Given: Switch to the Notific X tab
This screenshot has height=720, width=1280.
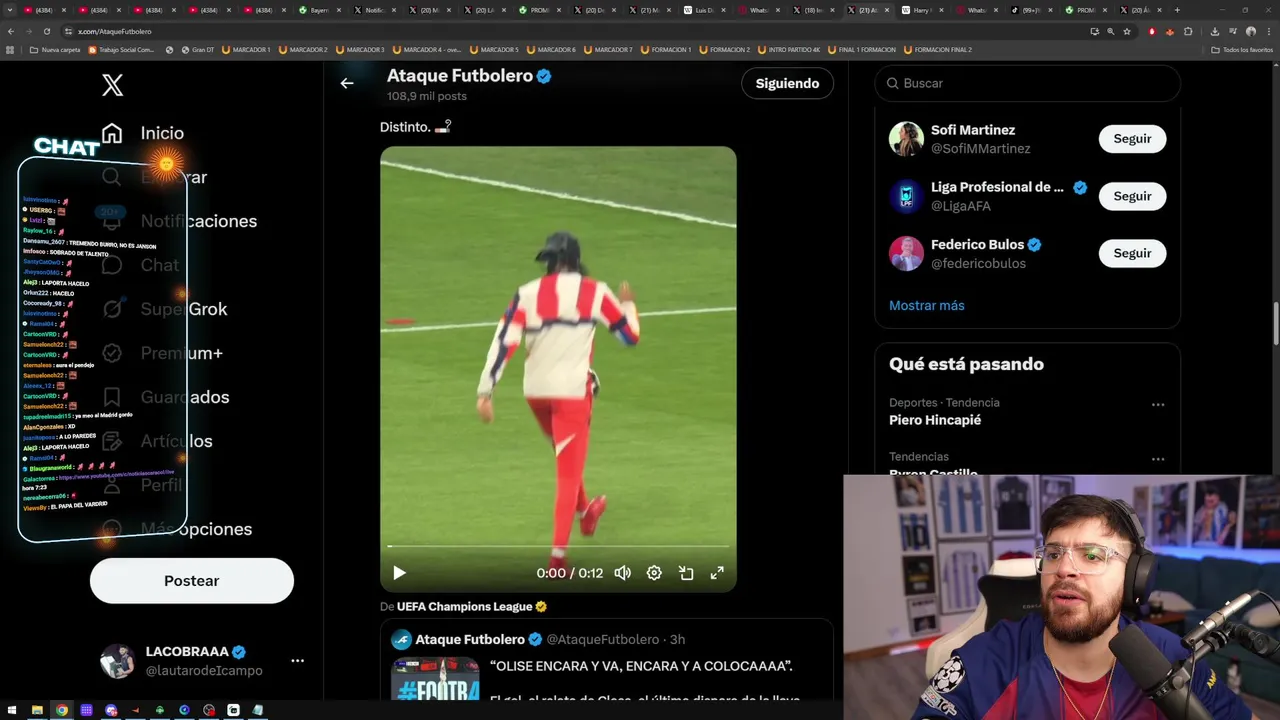Looking at the screenshot, I should coord(374,10).
